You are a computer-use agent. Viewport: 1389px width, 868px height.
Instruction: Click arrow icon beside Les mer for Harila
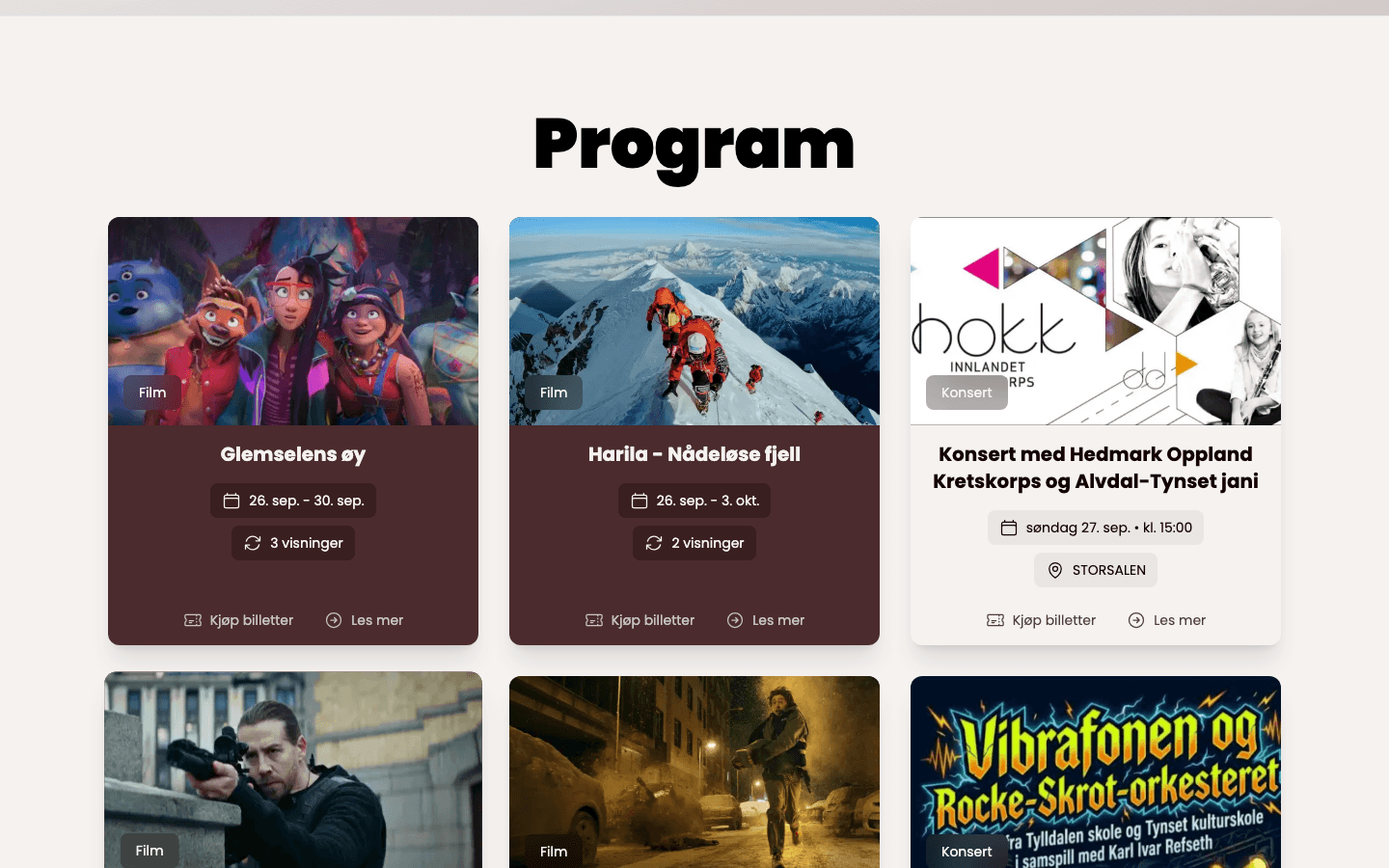[735, 620]
